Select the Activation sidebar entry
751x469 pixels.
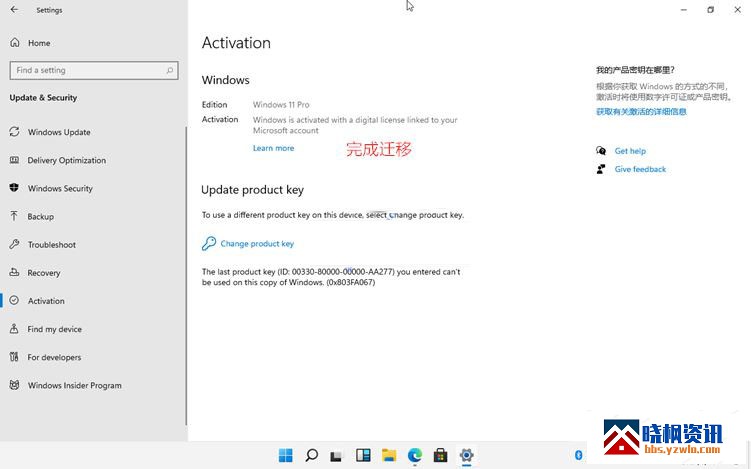[x=46, y=301]
